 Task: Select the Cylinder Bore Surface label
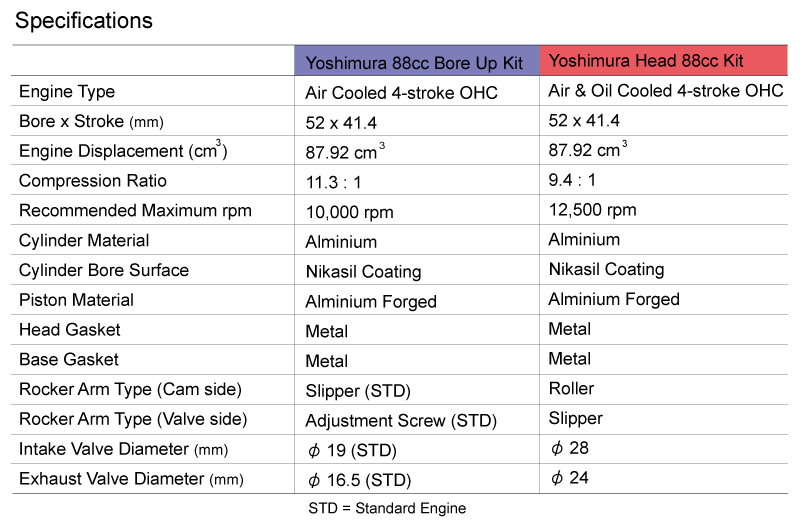point(104,270)
